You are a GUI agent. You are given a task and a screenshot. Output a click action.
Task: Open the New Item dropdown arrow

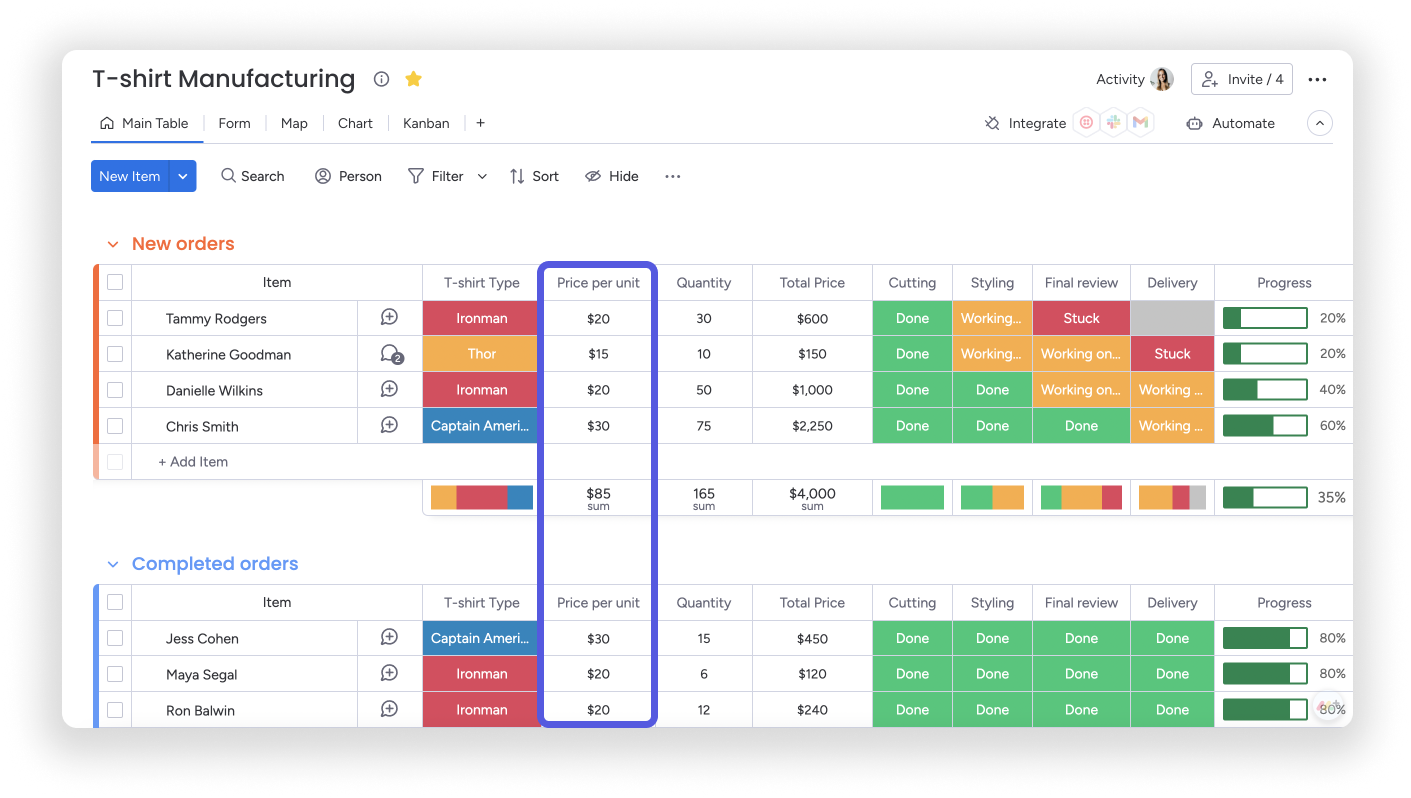[183, 176]
